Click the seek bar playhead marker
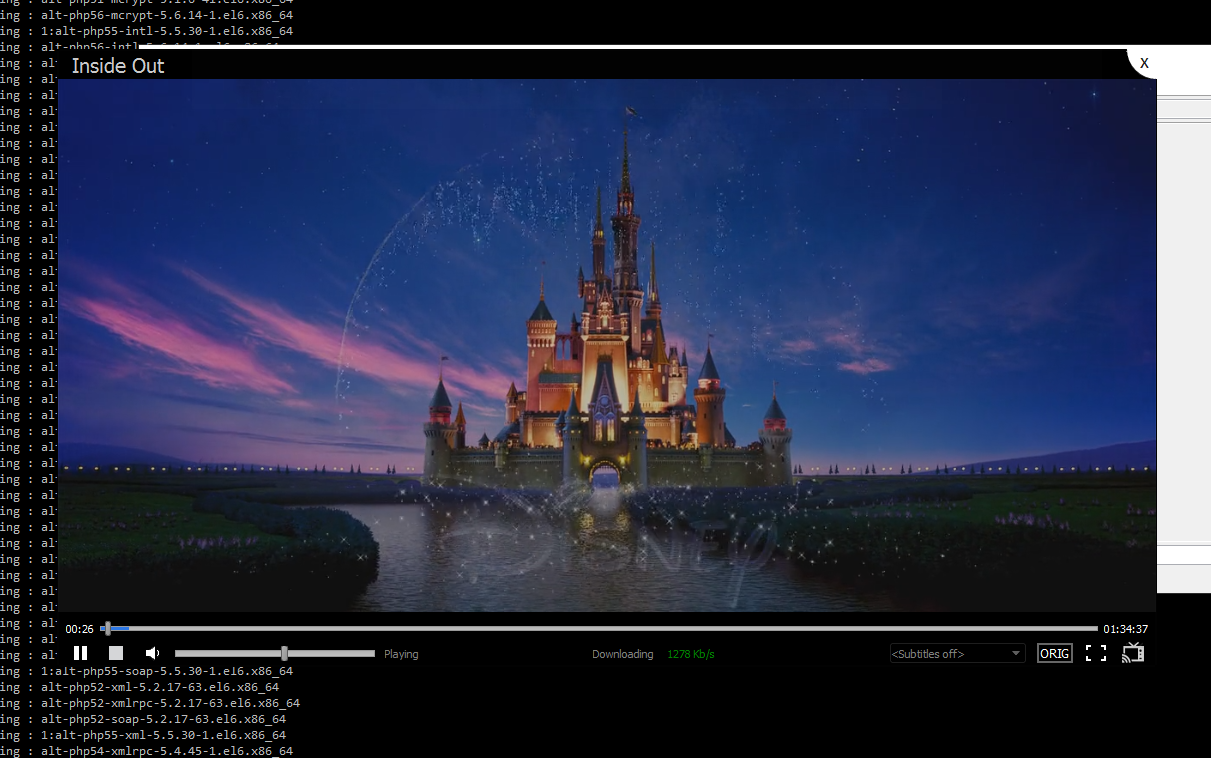The width and height of the screenshot is (1211, 758). pyautogui.click(x=107, y=629)
